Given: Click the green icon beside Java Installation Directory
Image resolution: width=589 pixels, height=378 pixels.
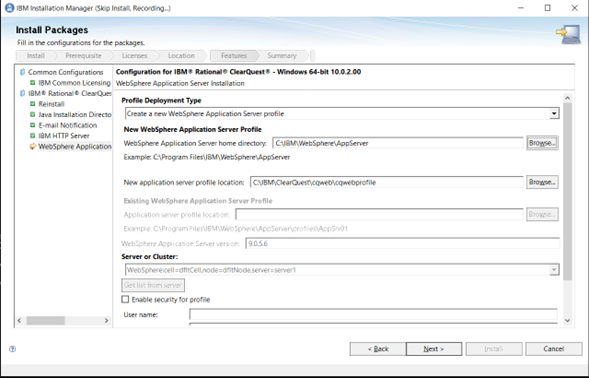Looking at the screenshot, I should click(33, 114).
